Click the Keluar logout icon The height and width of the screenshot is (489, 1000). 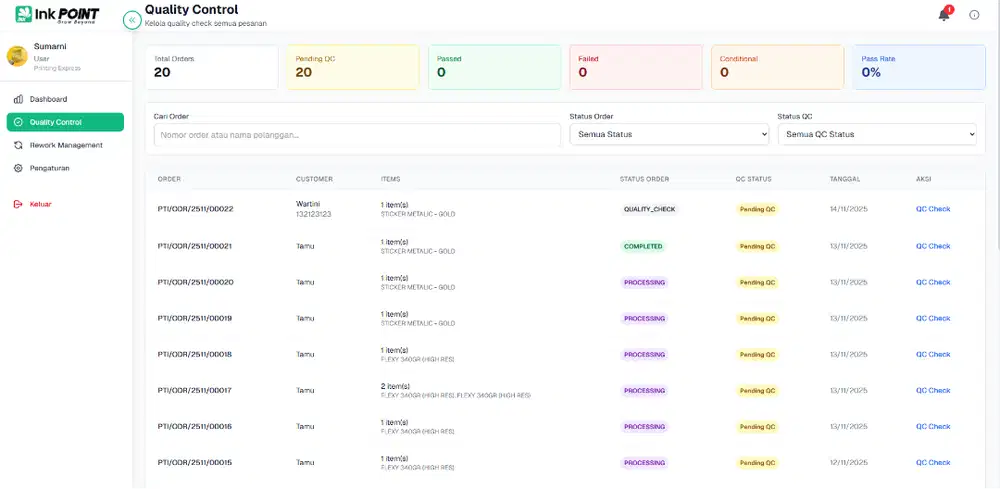[18, 204]
